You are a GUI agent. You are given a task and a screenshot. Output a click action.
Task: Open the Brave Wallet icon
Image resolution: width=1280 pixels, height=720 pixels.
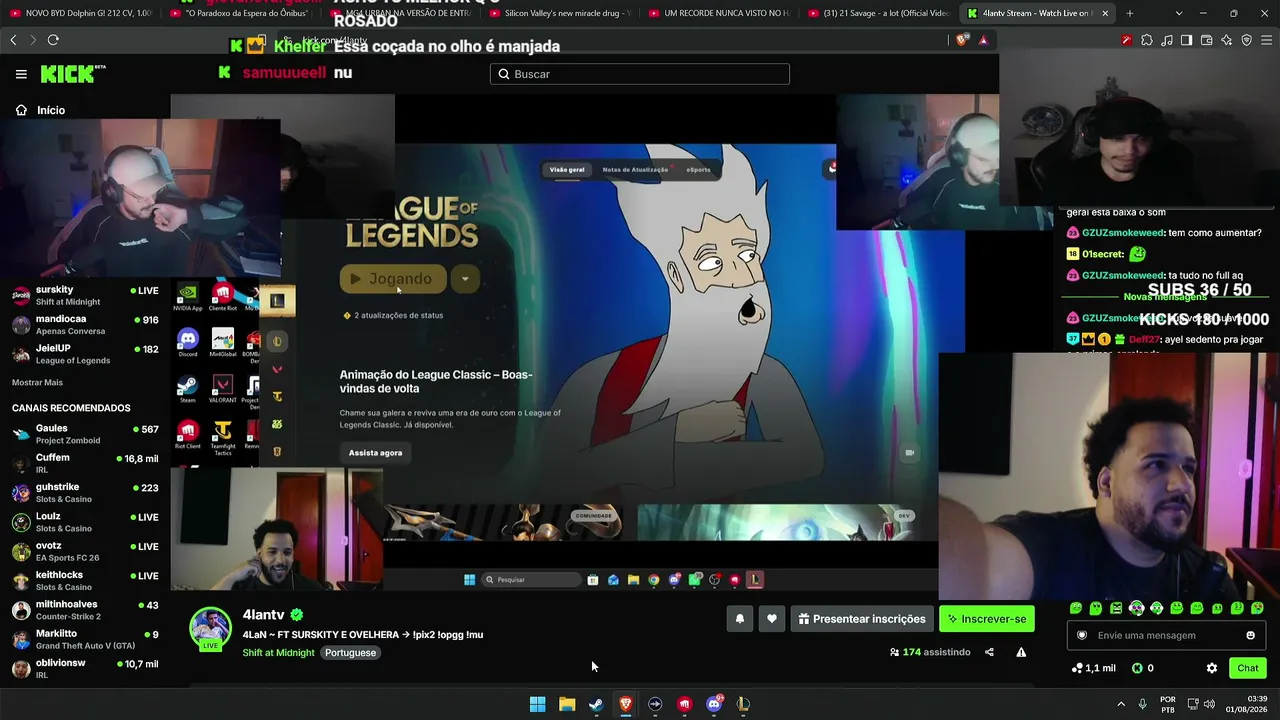pyautogui.click(x=1206, y=40)
